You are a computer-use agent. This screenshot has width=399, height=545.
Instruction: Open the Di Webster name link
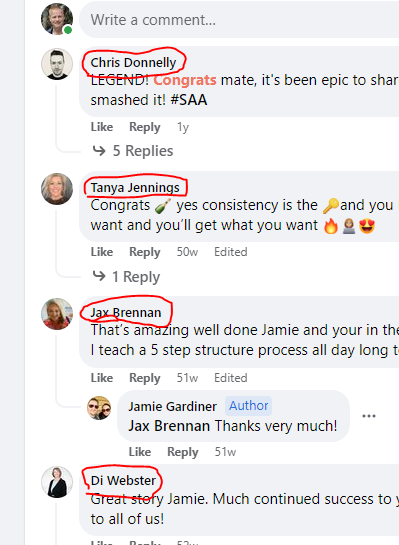[123, 480]
